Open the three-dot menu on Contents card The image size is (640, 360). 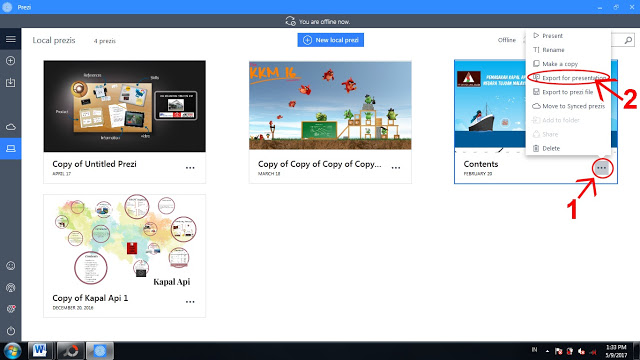click(602, 168)
